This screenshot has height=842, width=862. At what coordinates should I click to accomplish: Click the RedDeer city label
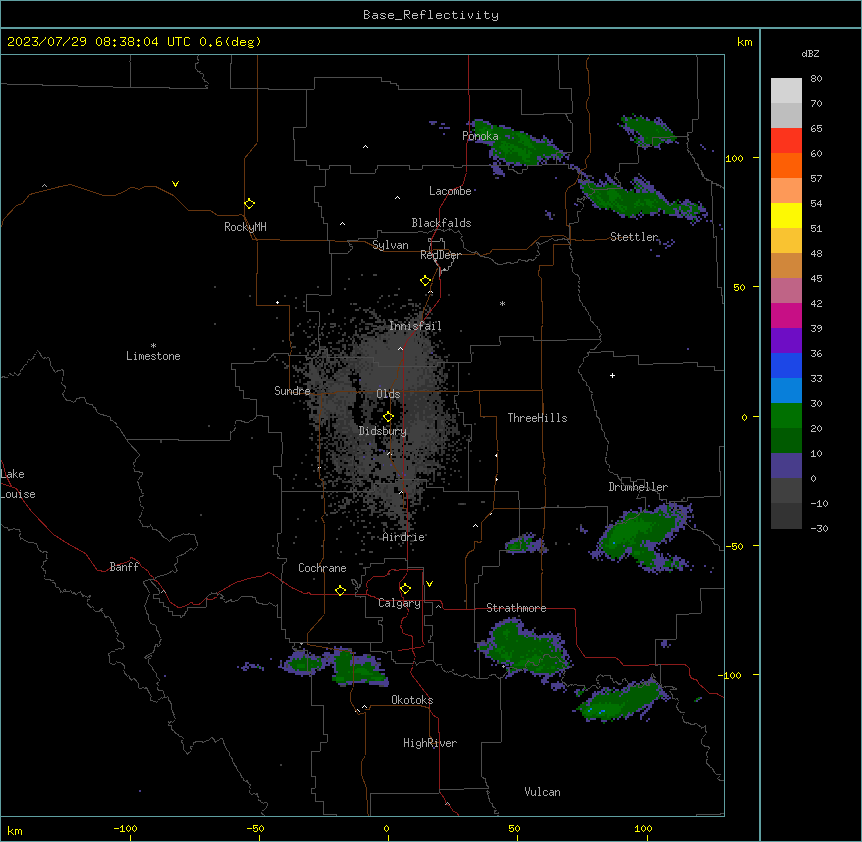coord(440,255)
